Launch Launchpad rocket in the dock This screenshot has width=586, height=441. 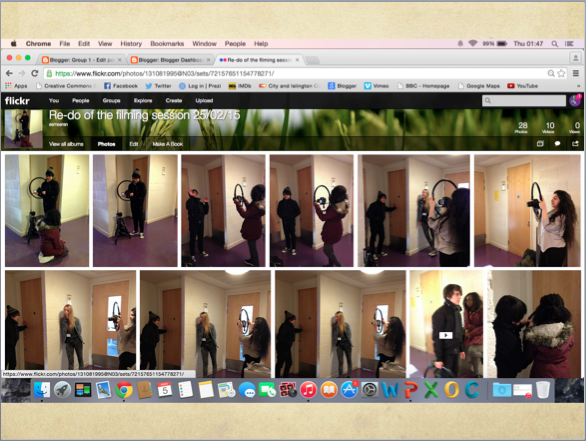point(62,390)
